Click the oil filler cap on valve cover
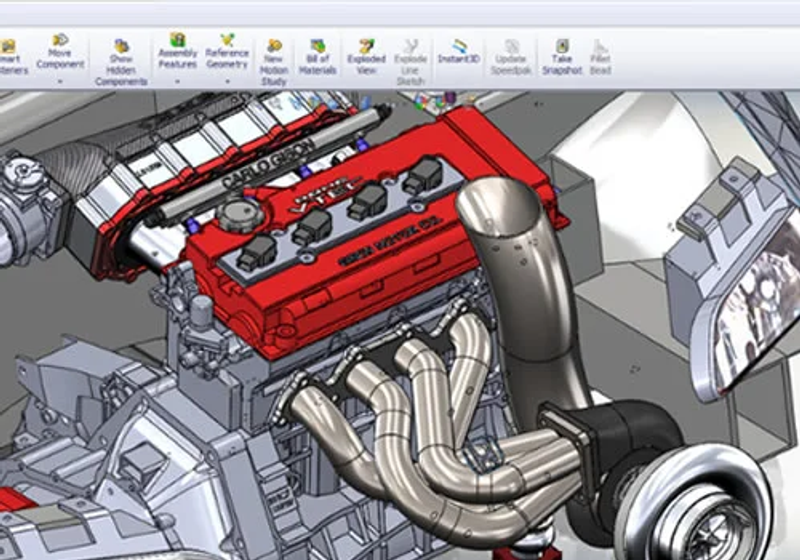This screenshot has height=560, width=800. [241, 214]
